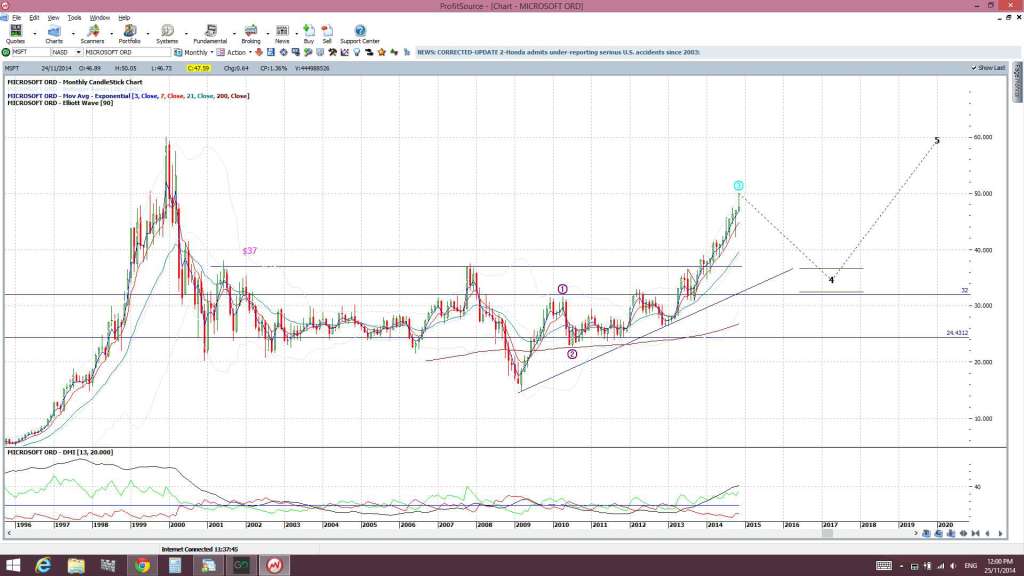Click the green go icon beside MSFT field
The image size is (1024, 576).
(x=6, y=52)
